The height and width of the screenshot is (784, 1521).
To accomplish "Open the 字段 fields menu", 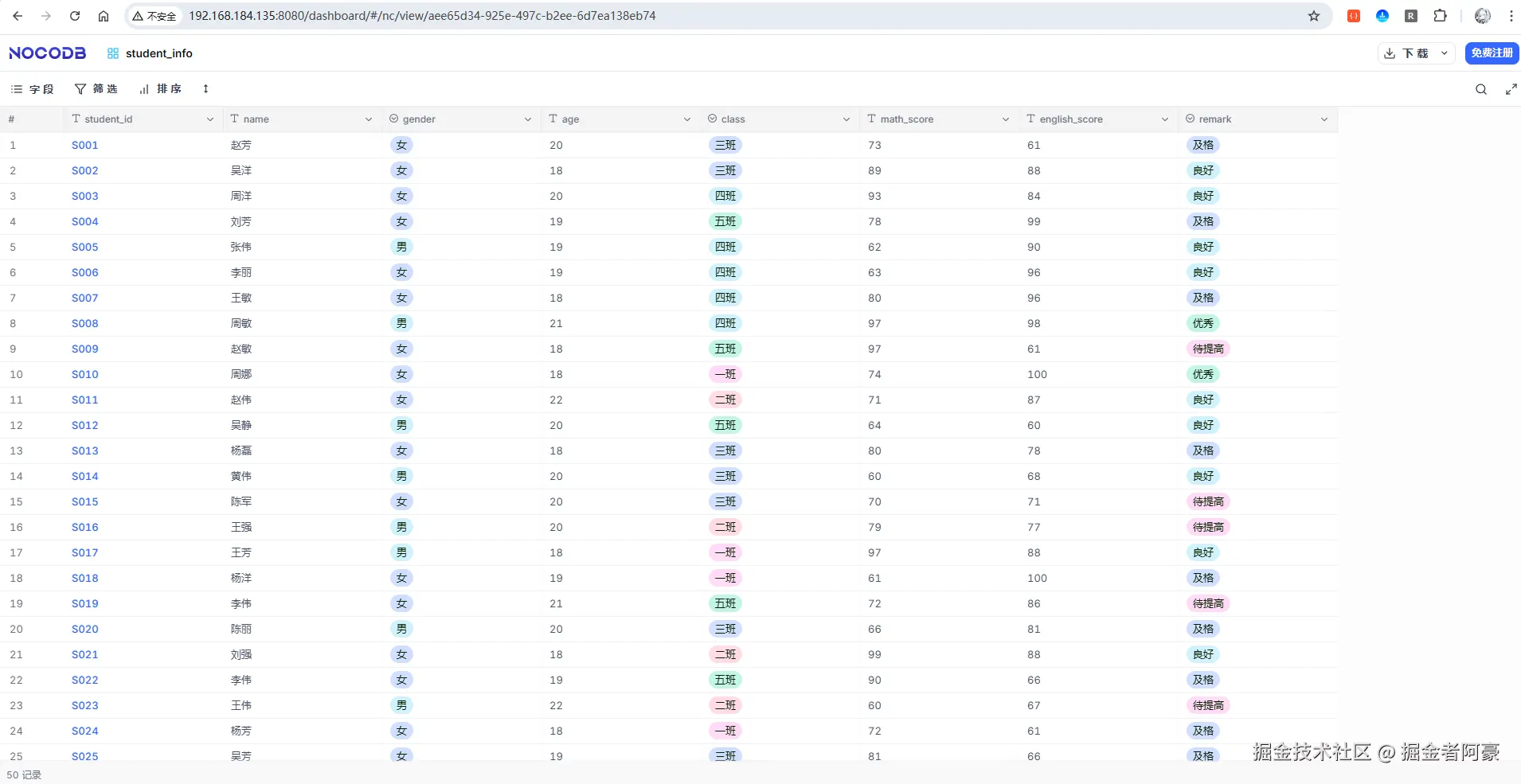I will point(32,89).
